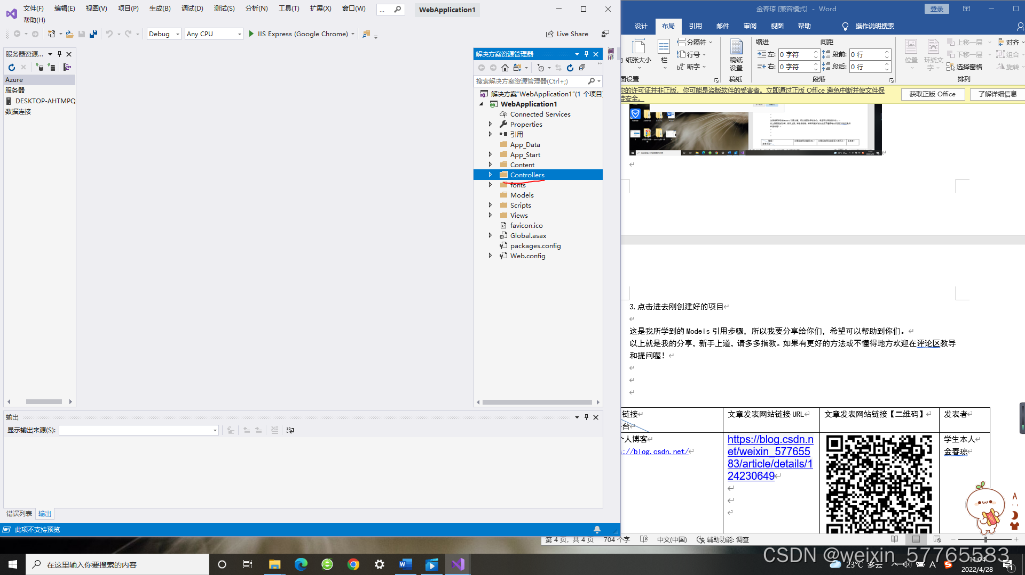This screenshot has width=1025, height=575.
Task: Expand the Controllers folder arrow
Action: 490,174
